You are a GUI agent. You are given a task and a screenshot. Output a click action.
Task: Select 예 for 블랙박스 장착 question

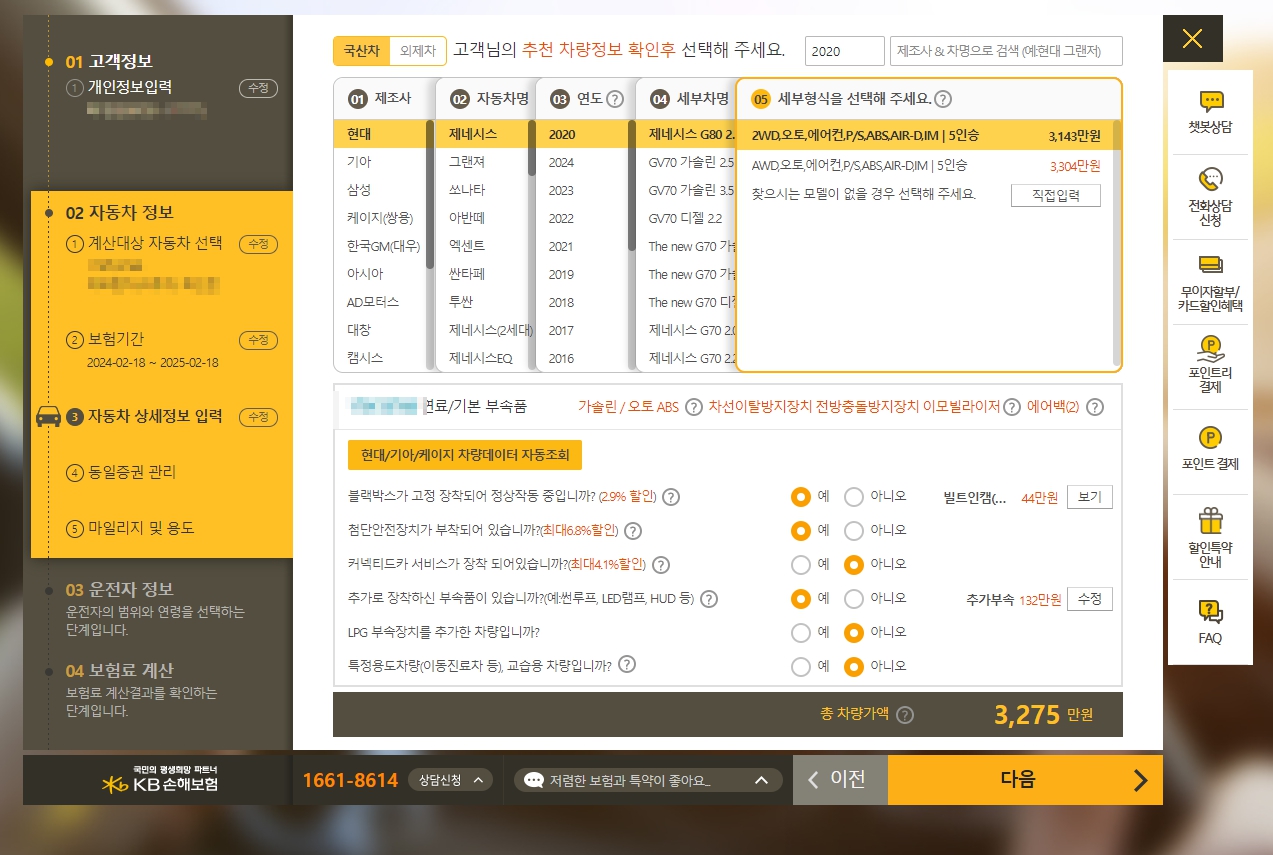(800, 497)
